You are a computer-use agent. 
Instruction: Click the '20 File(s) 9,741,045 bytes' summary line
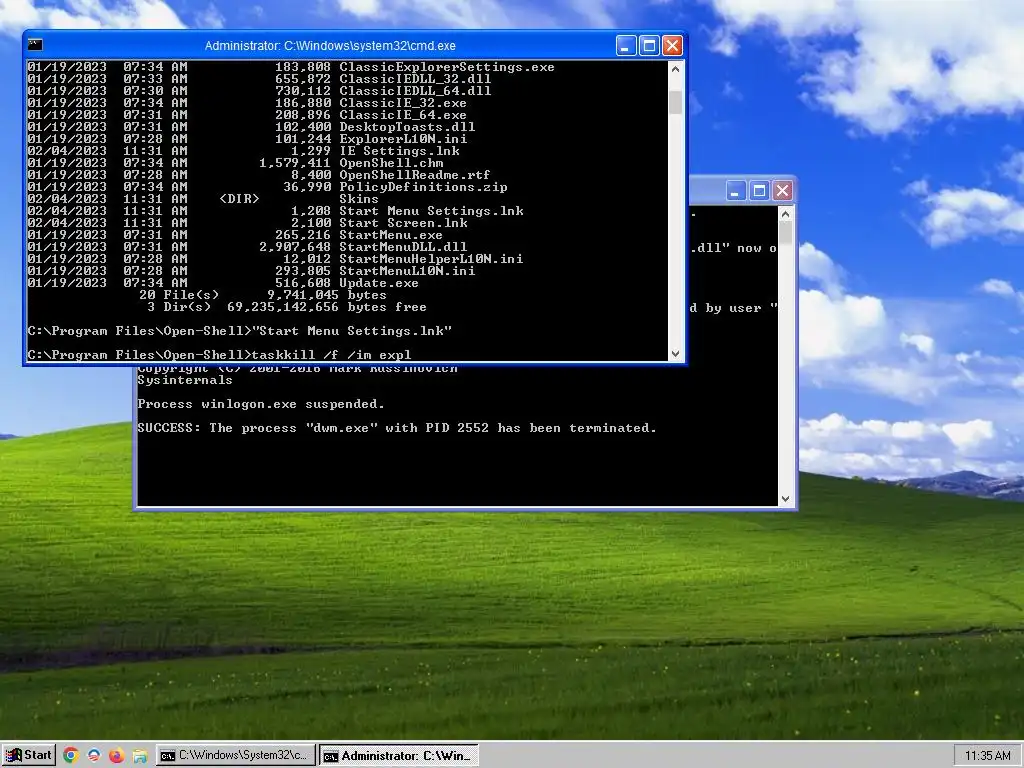coord(263,295)
